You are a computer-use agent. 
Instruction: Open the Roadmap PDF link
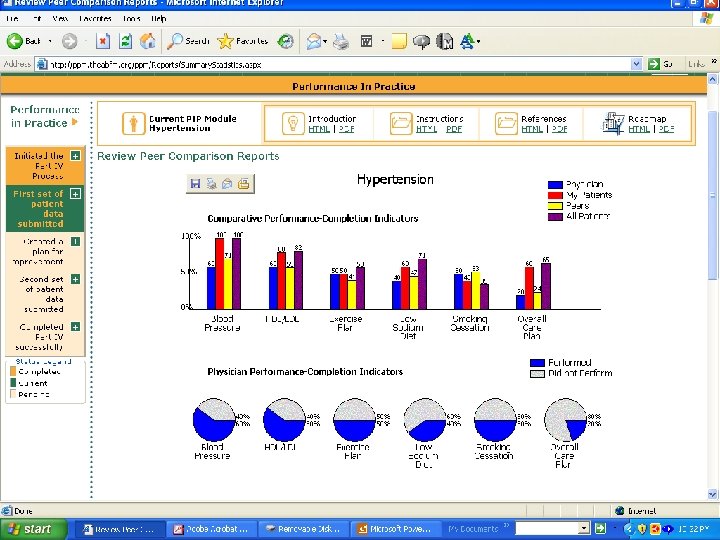666,129
